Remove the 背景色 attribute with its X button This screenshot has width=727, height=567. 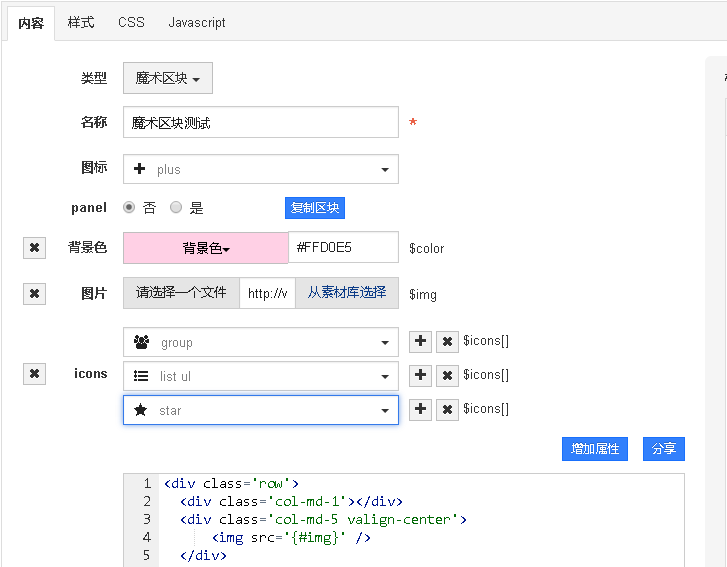click(x=34, y=248)
